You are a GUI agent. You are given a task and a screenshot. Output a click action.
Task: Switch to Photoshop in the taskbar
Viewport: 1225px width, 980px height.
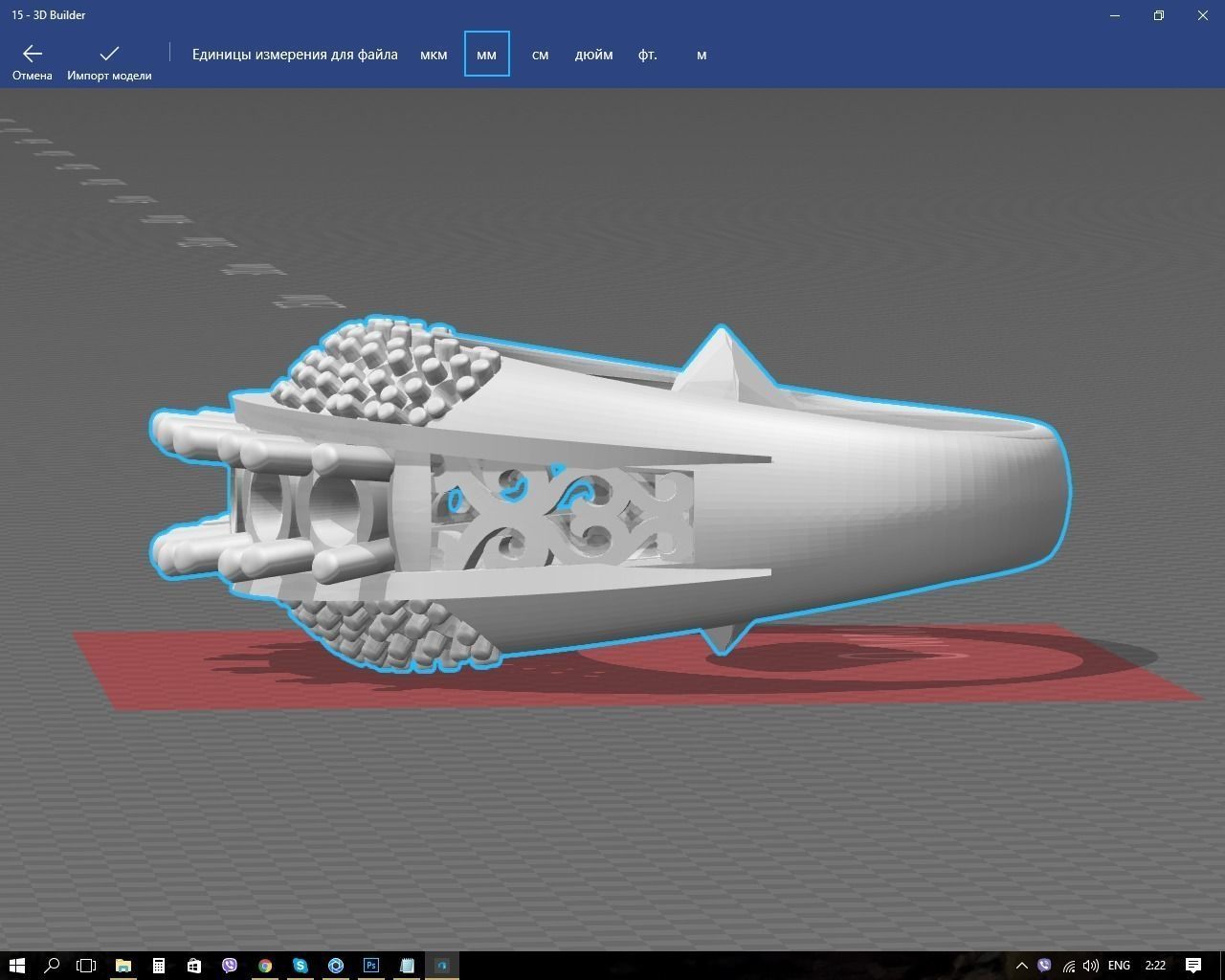tap(371, 966)
